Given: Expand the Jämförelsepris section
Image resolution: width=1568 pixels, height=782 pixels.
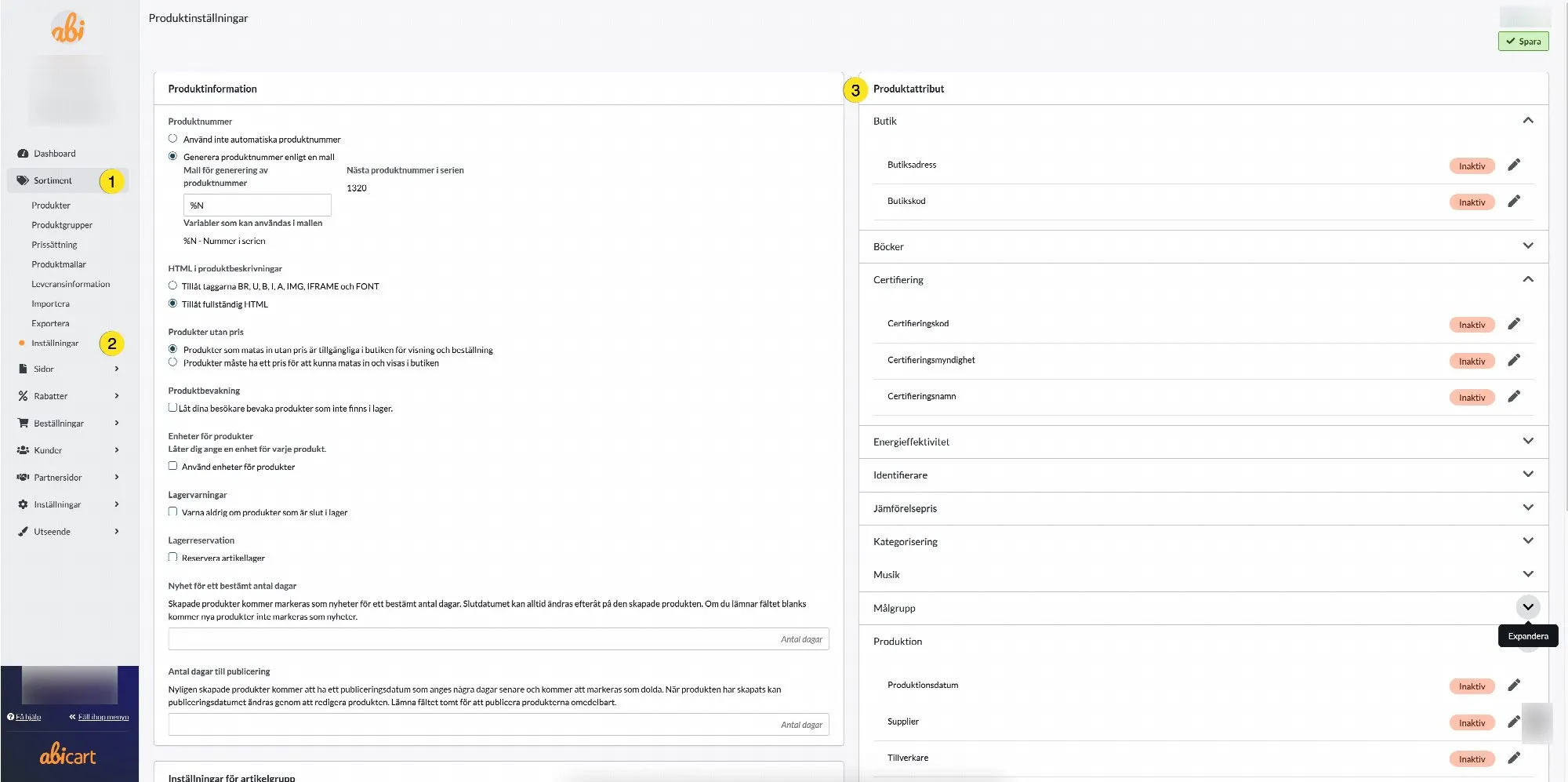Looking at the screenshot, I should [1528, 508].
